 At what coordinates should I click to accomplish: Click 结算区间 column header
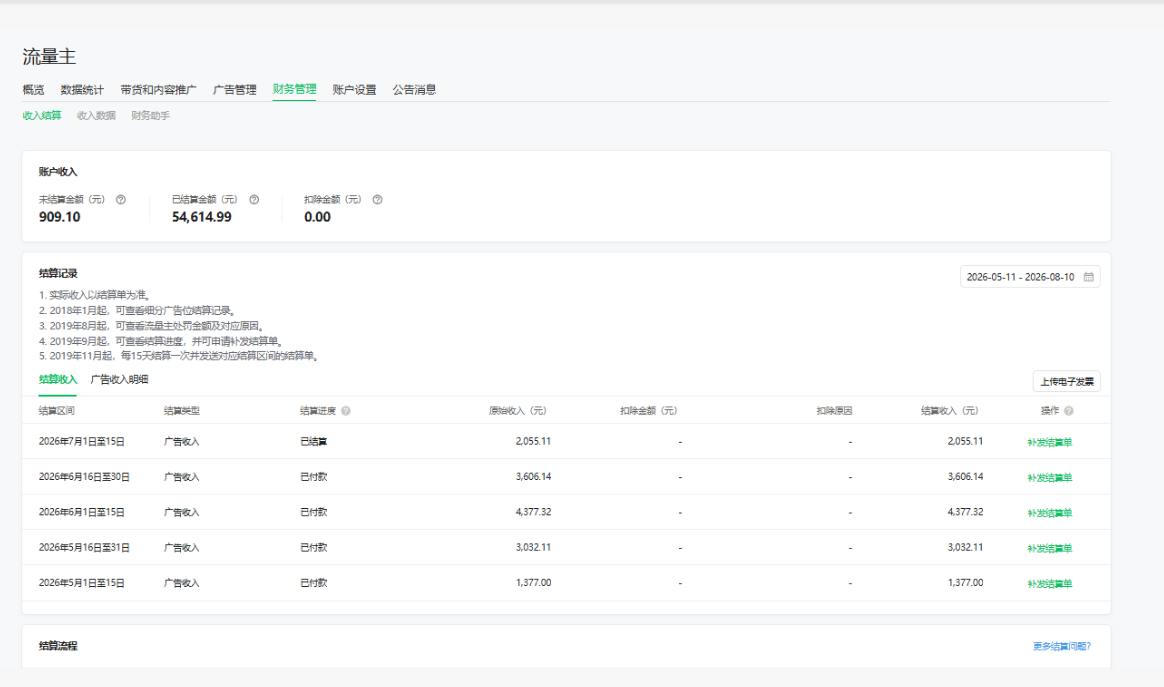[x=56, y=411]
